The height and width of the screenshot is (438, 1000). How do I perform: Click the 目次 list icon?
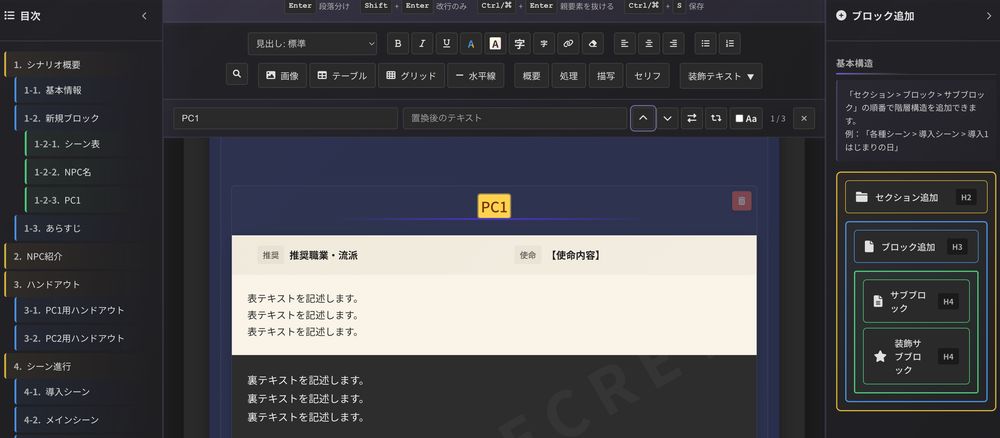click(10, 16)
